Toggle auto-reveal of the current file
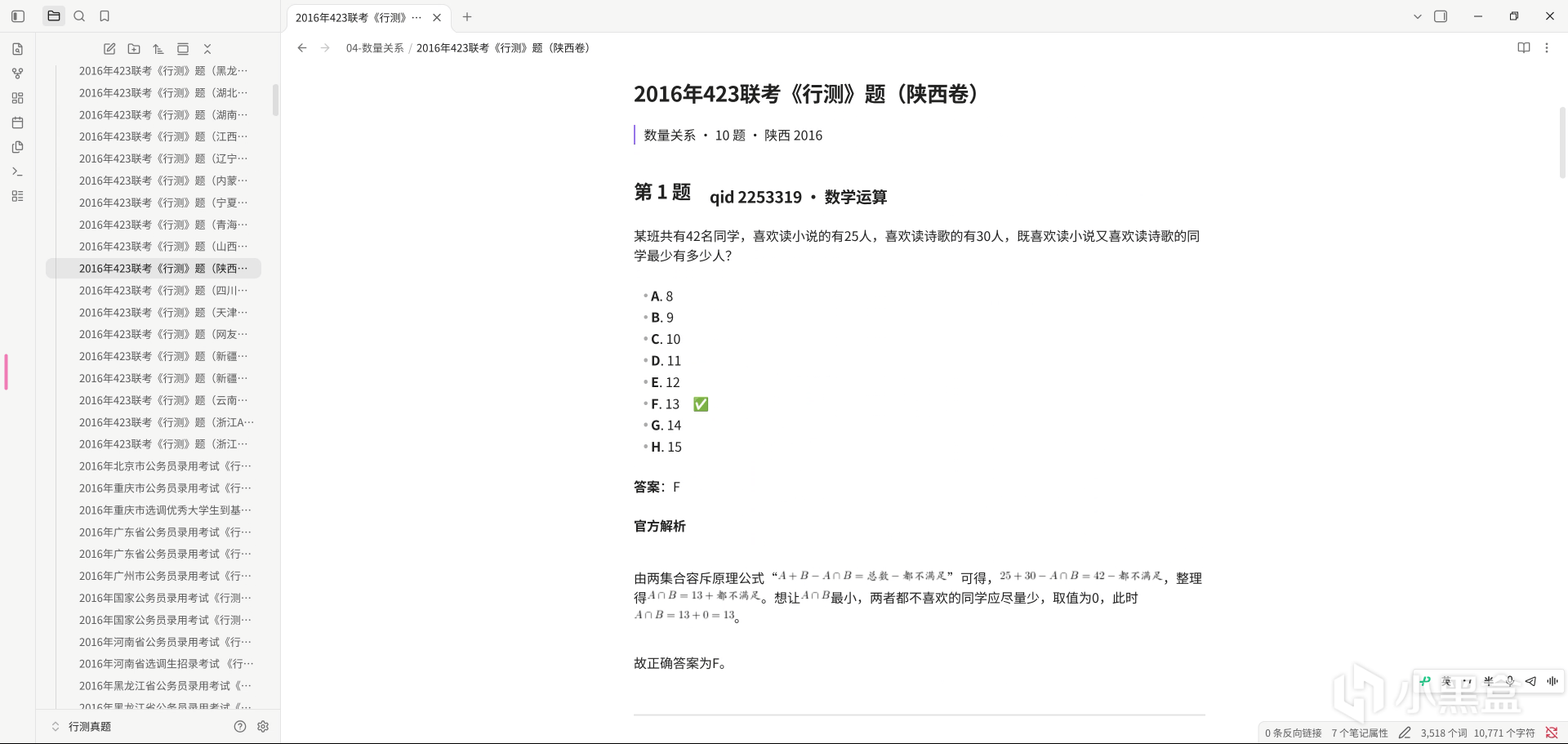This screenshot has width=1568, height=744. pyautogui.click(x=183, y=49)
